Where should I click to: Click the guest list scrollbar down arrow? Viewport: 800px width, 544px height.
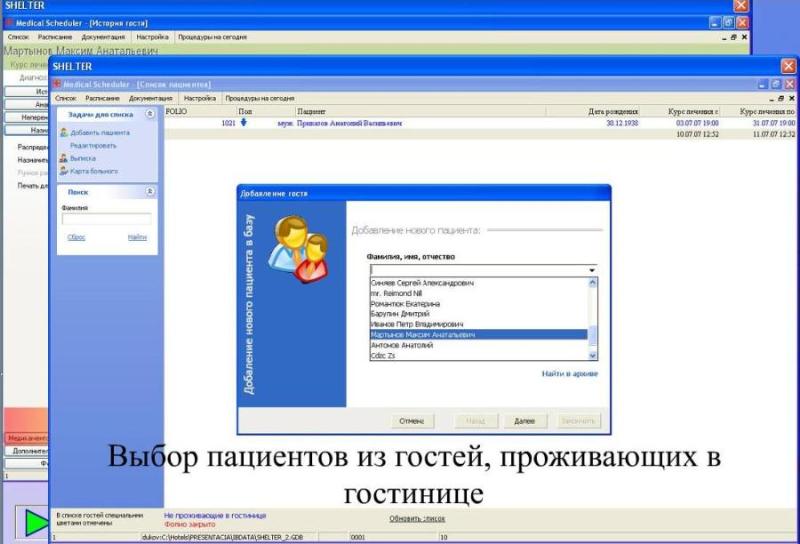tap(592, 356)
